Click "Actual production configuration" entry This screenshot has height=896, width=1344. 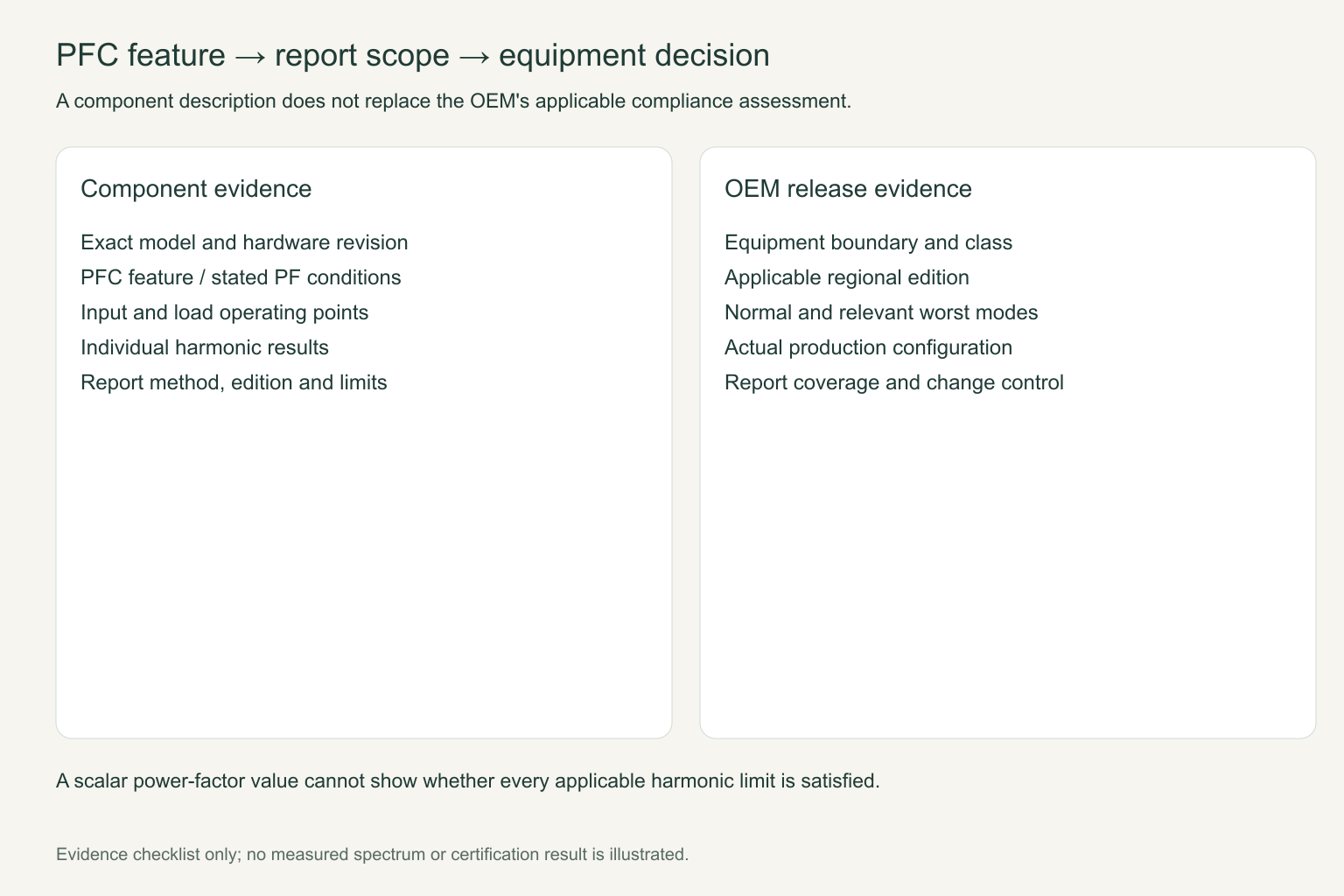pos(868,347)
